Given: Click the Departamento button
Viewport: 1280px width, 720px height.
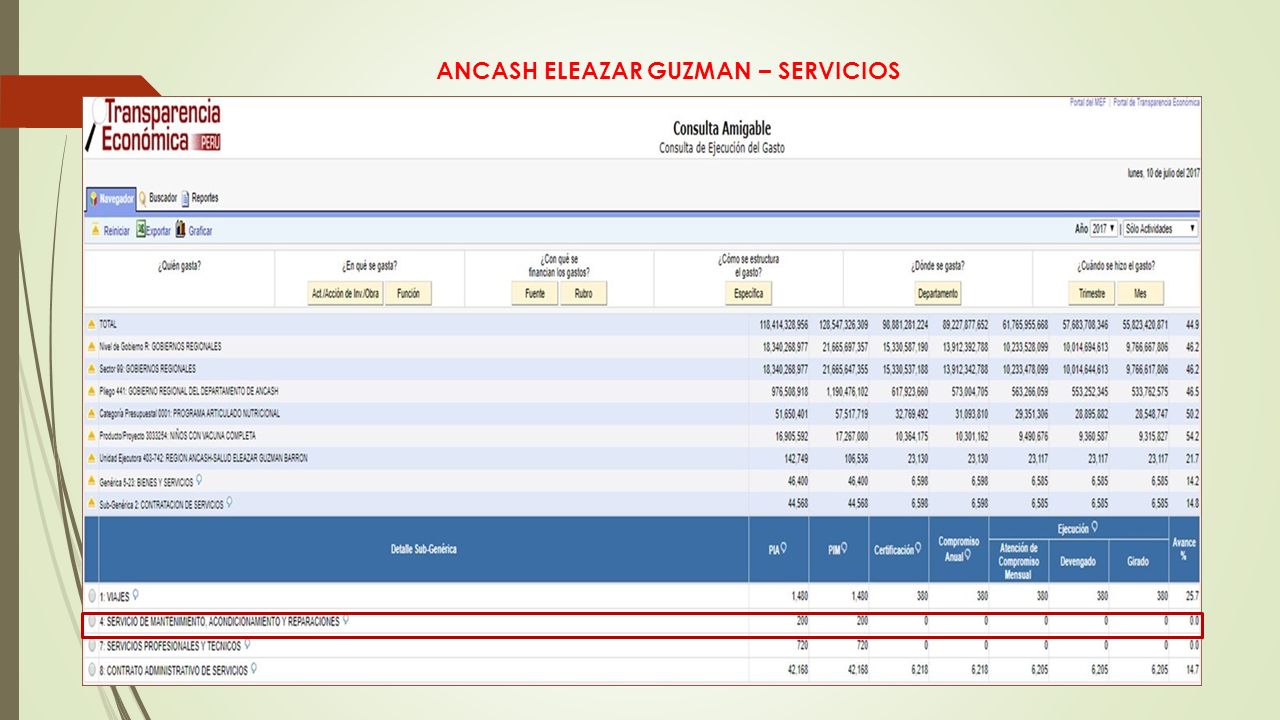Looking at the screenshot, I should pyautogui.click(x=938, y=294).
